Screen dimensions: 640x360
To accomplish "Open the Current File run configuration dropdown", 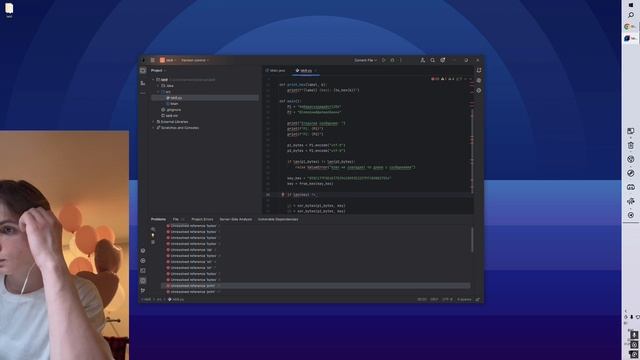I will pos(365,60).
